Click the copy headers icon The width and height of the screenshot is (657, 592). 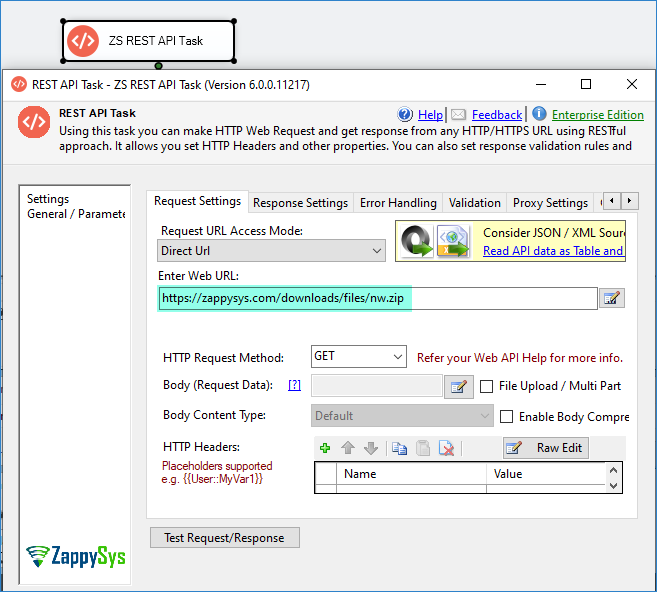(x=399, y=448)
